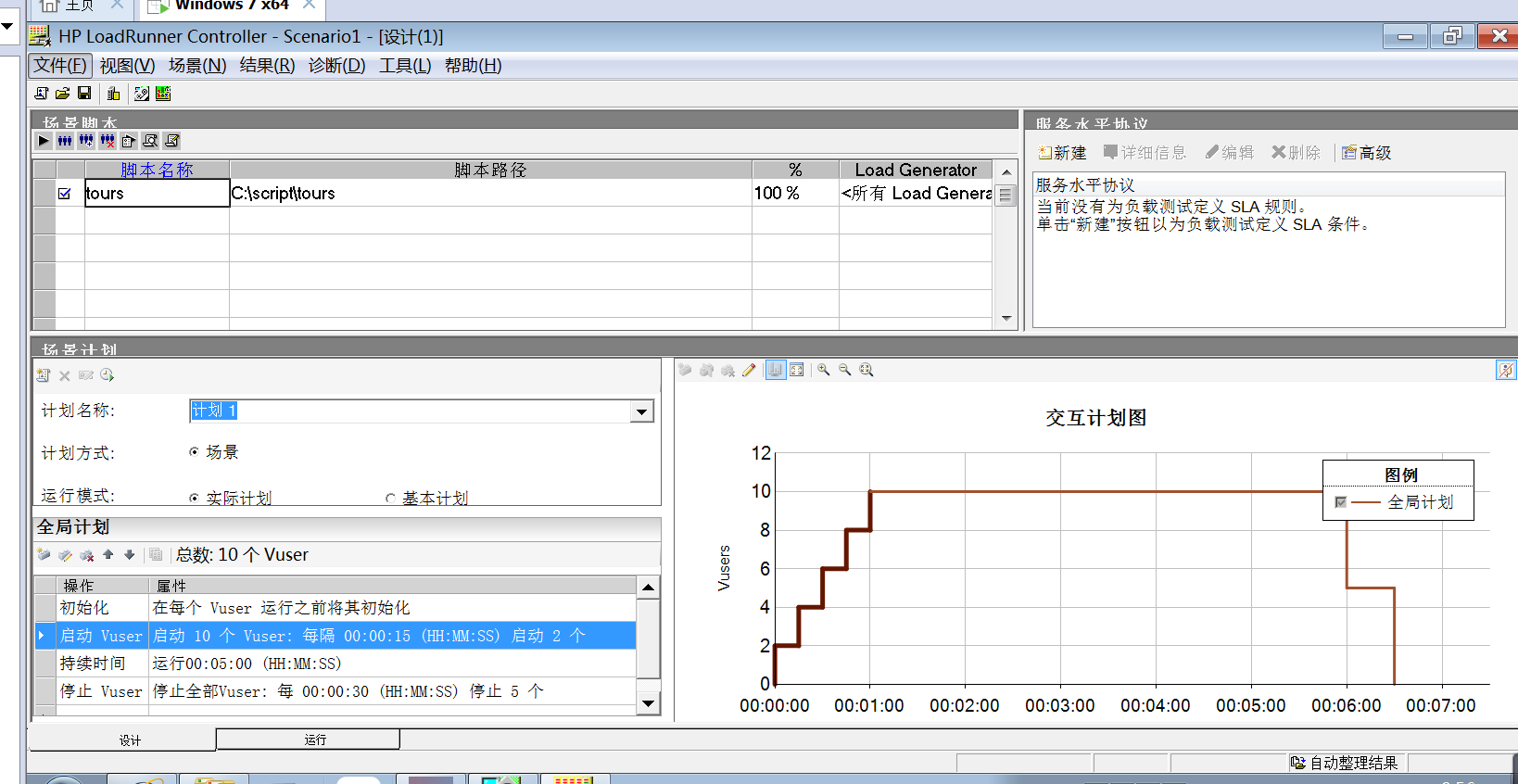This screenshot has height=784, width=1518.
Task: Click the 自动整理结果 status bar entry
Action: (x=1345, y=763)
